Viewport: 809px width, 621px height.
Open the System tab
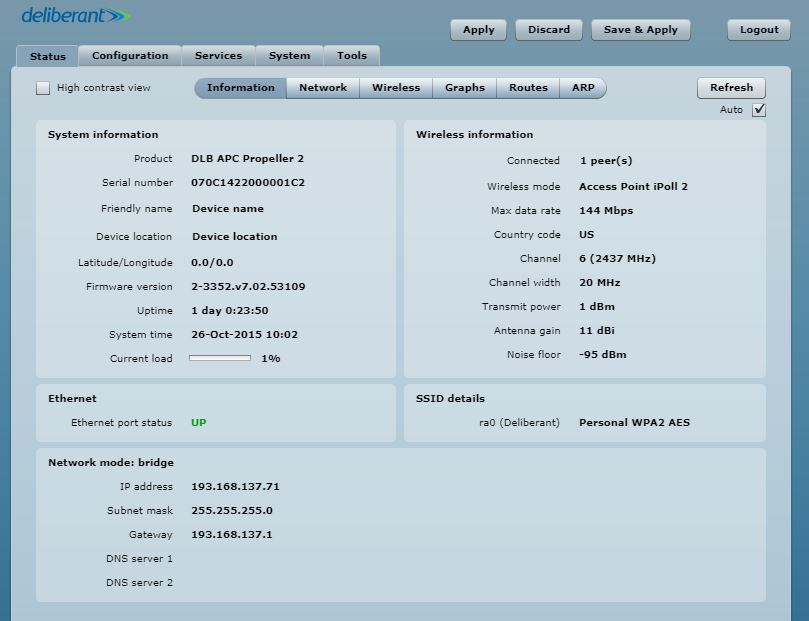tap(289, 56)
